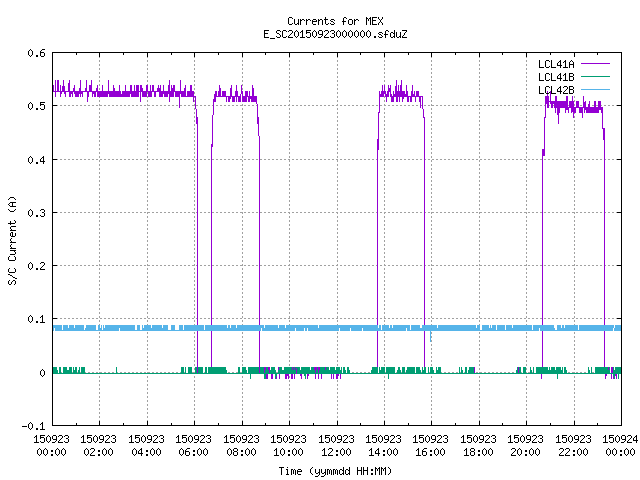This screenshot has height=480, width=640.
Task: Click the 150923 02:00 x-axis tick label
Action: pyautogui.click(x=99, y=445)
